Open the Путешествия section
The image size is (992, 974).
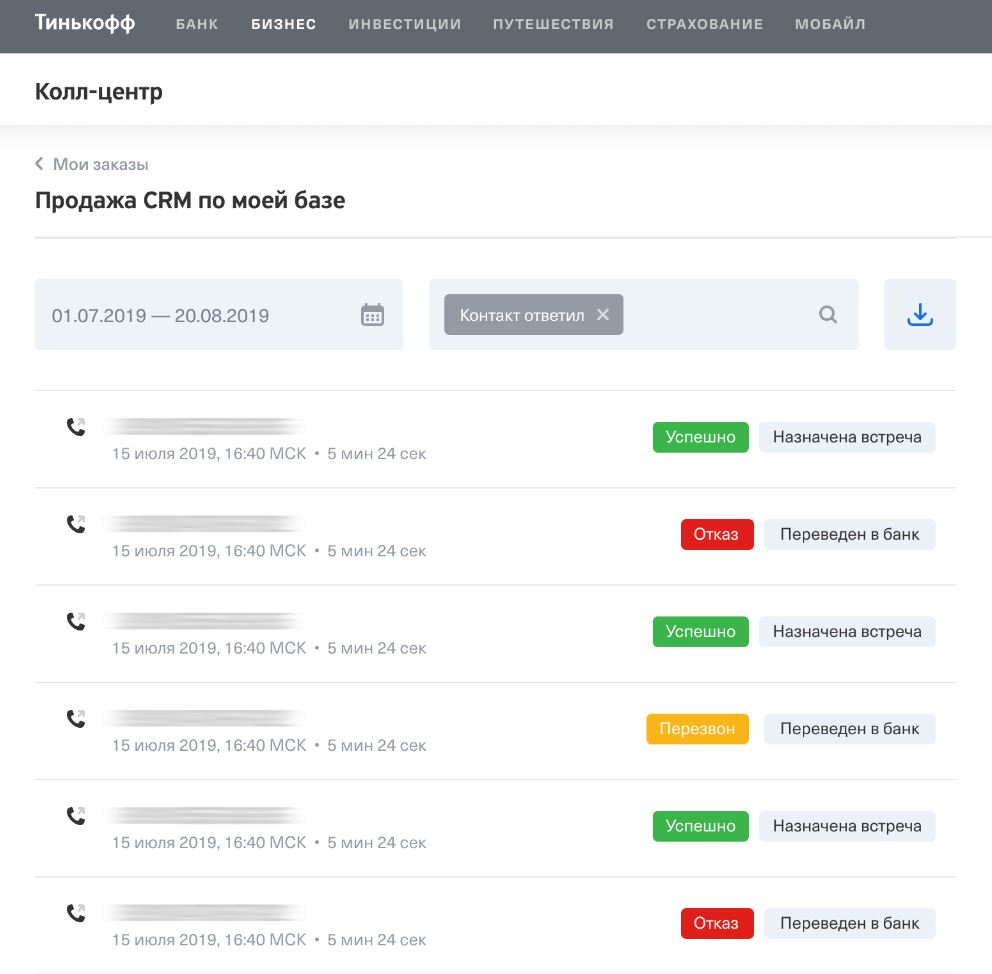point(553,24)
